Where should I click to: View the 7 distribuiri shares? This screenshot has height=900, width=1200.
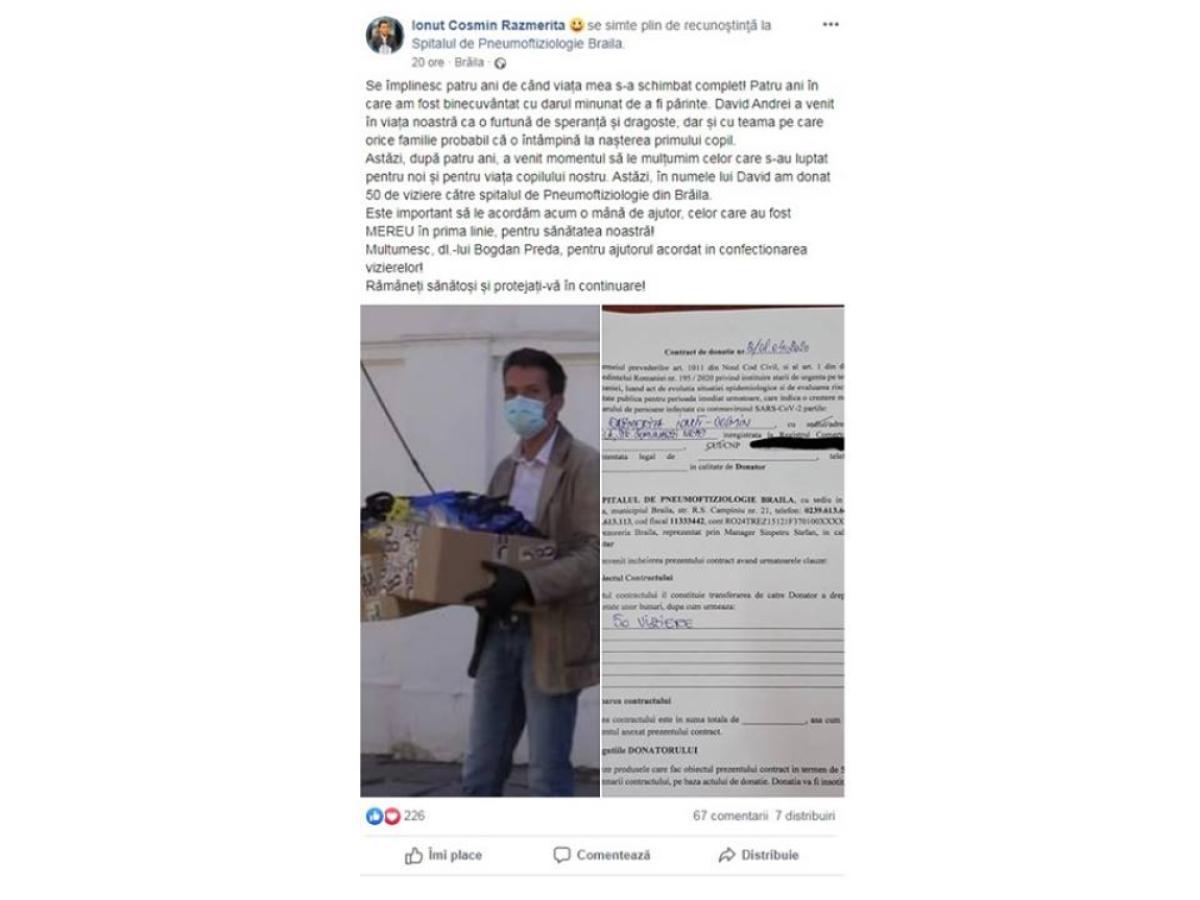tap(805, 816)
